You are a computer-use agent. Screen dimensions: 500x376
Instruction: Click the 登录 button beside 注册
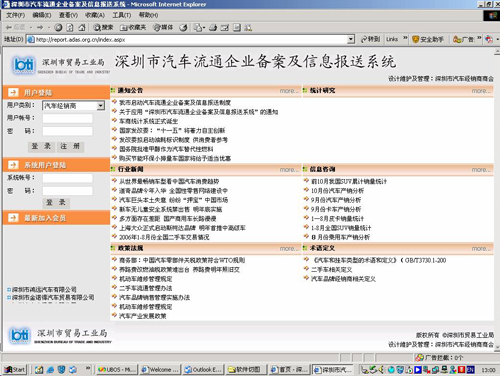tap(41, 146)
